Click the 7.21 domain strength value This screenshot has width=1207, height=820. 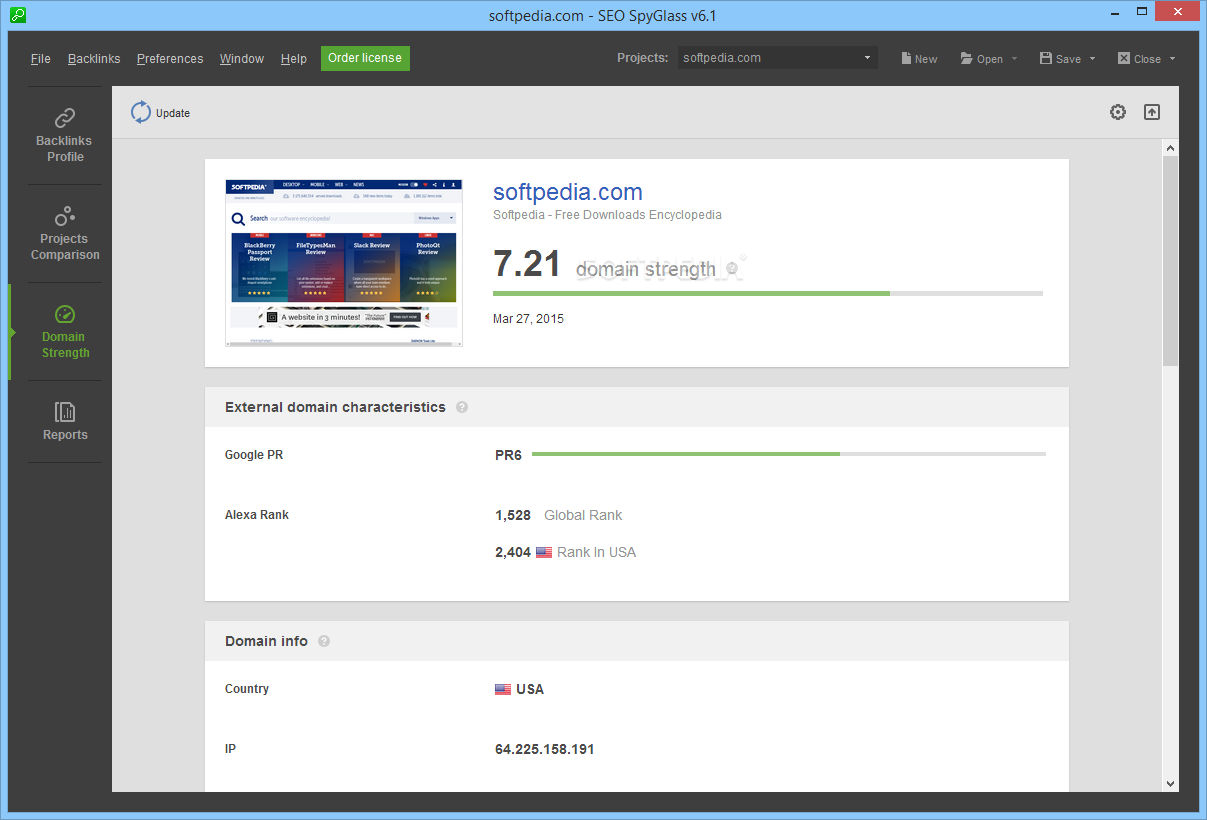(x=527, y=263)
